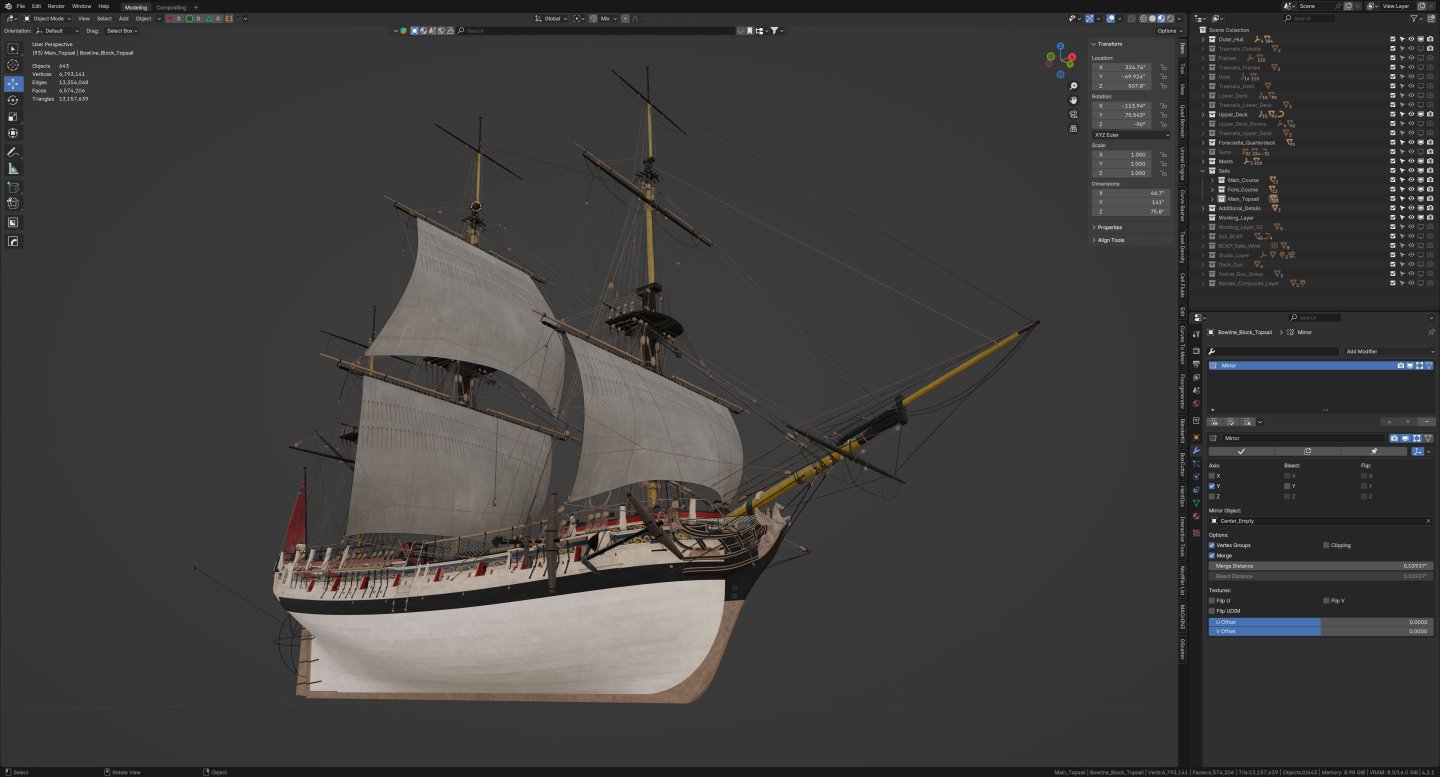Click the Pan view hand icon
Image resolution: width=1440 pixels, height=777 pixels.
[1073, 100]
